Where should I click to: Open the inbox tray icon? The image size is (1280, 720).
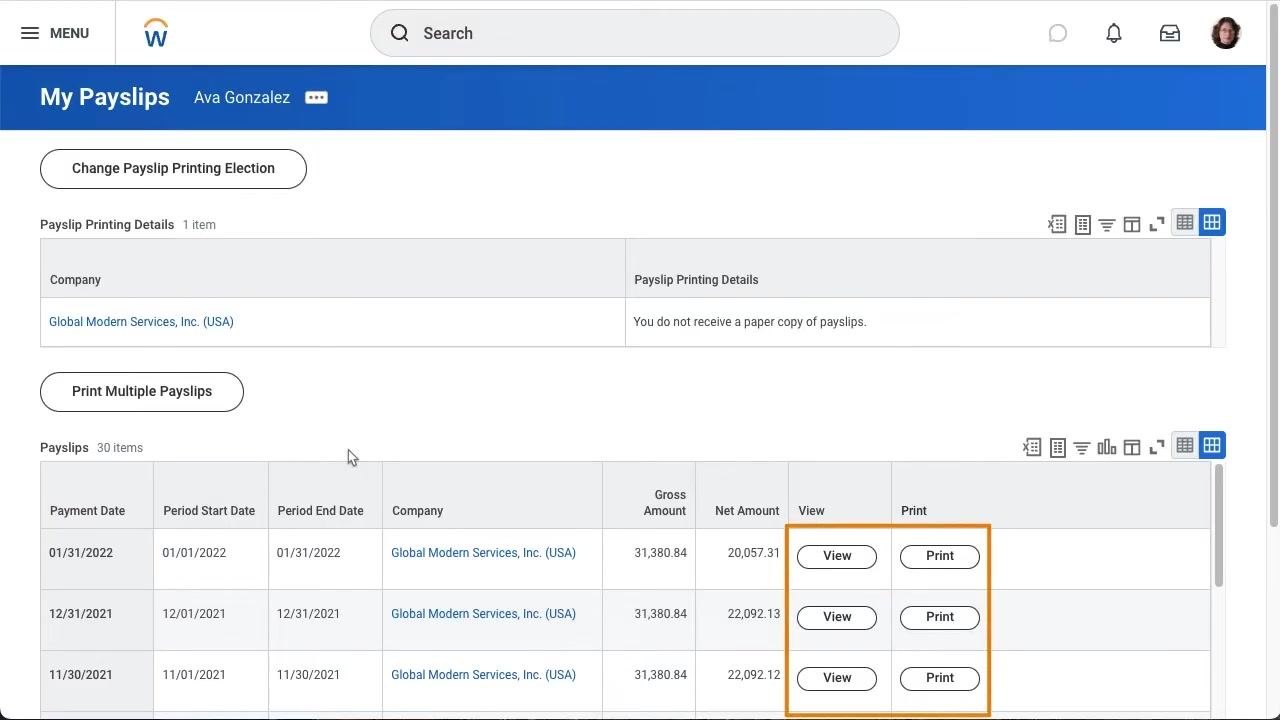click(1170, 33)
